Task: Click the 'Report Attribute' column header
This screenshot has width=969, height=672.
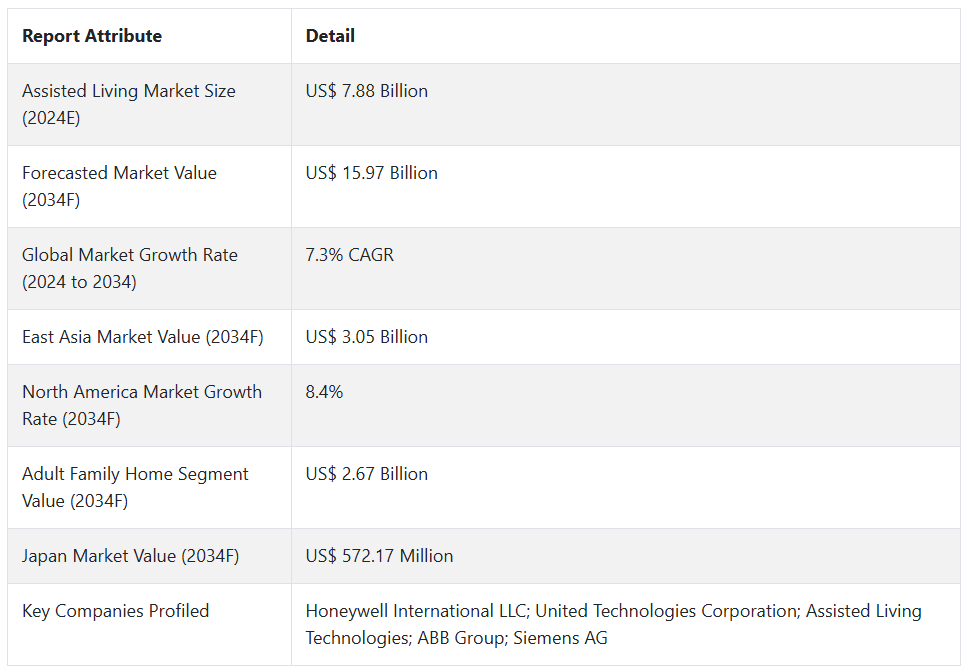Action: [x=92, y=36]
